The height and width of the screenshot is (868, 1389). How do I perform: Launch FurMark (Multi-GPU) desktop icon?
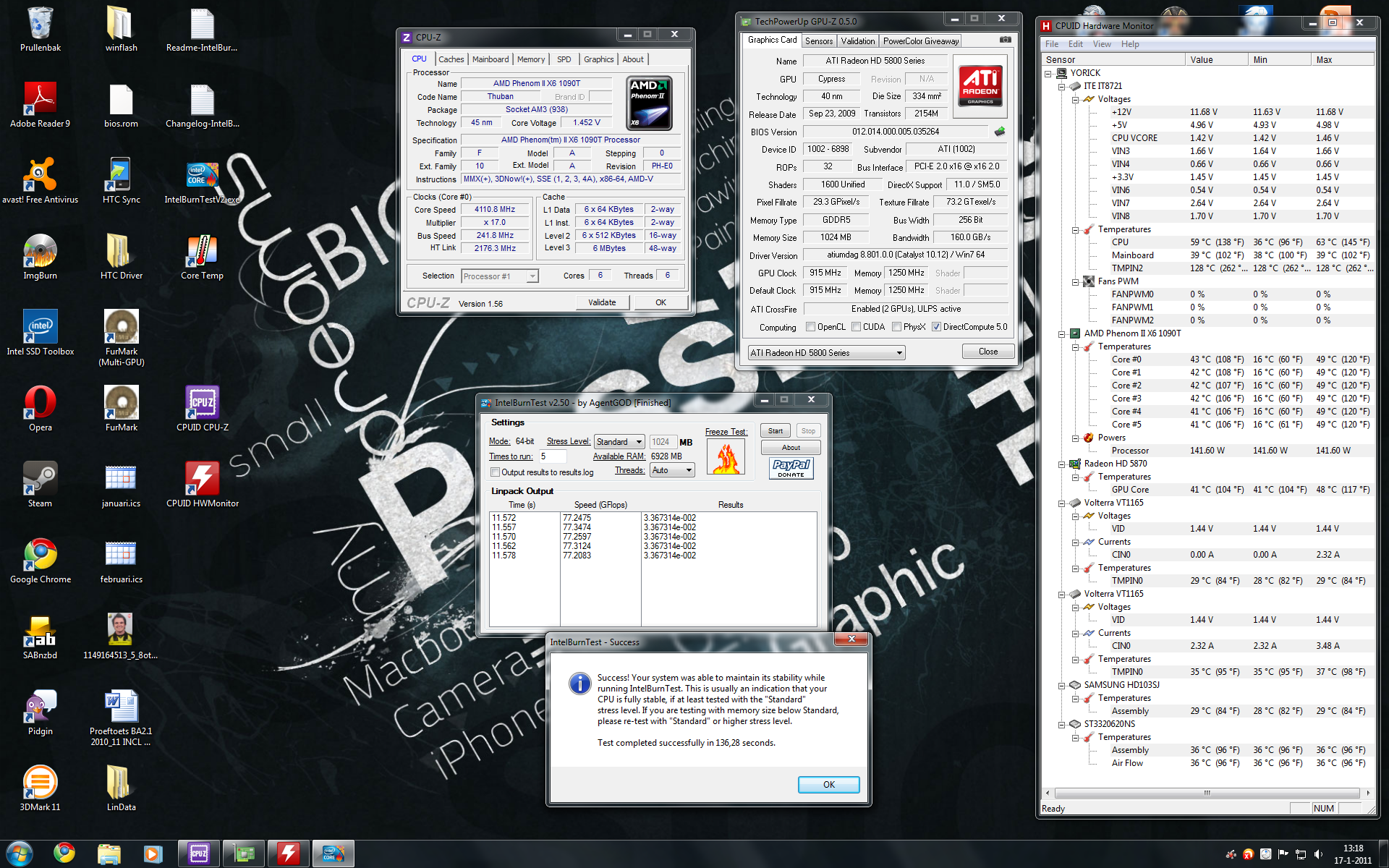coord(121,336)
